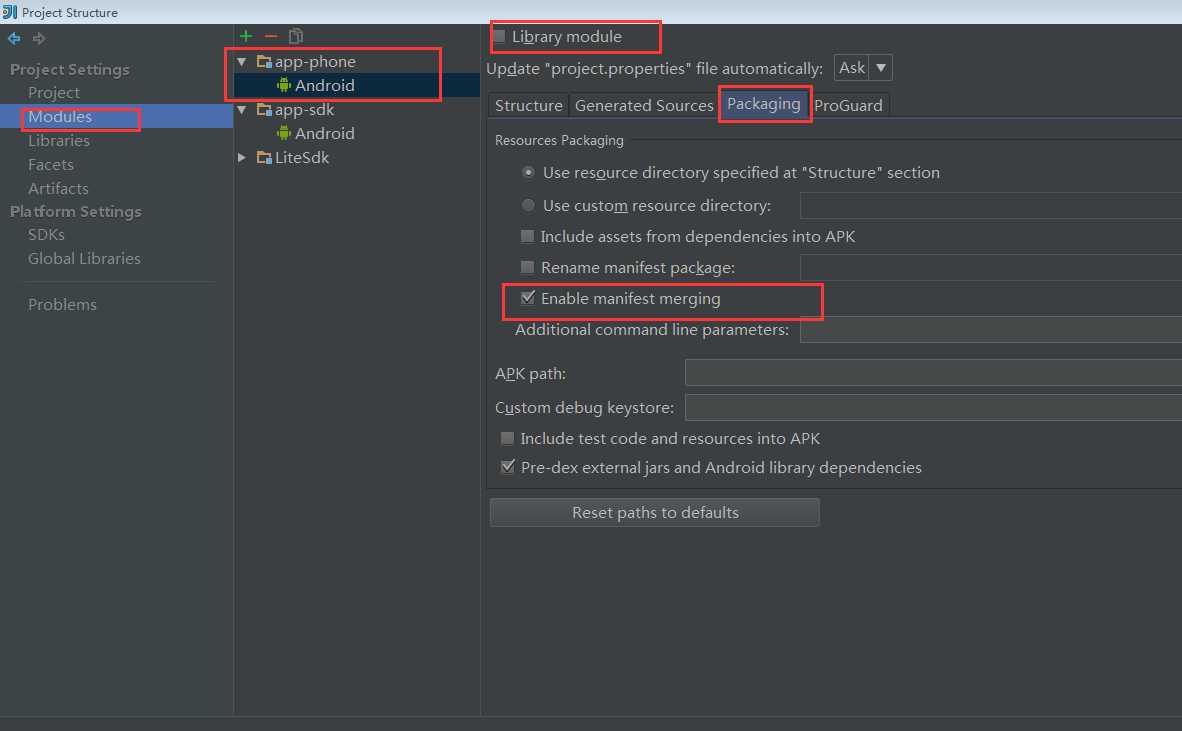Viewport: 1182px width, 731px height.
Task: Click the additional command line parameters field
Action: point(991,329)
